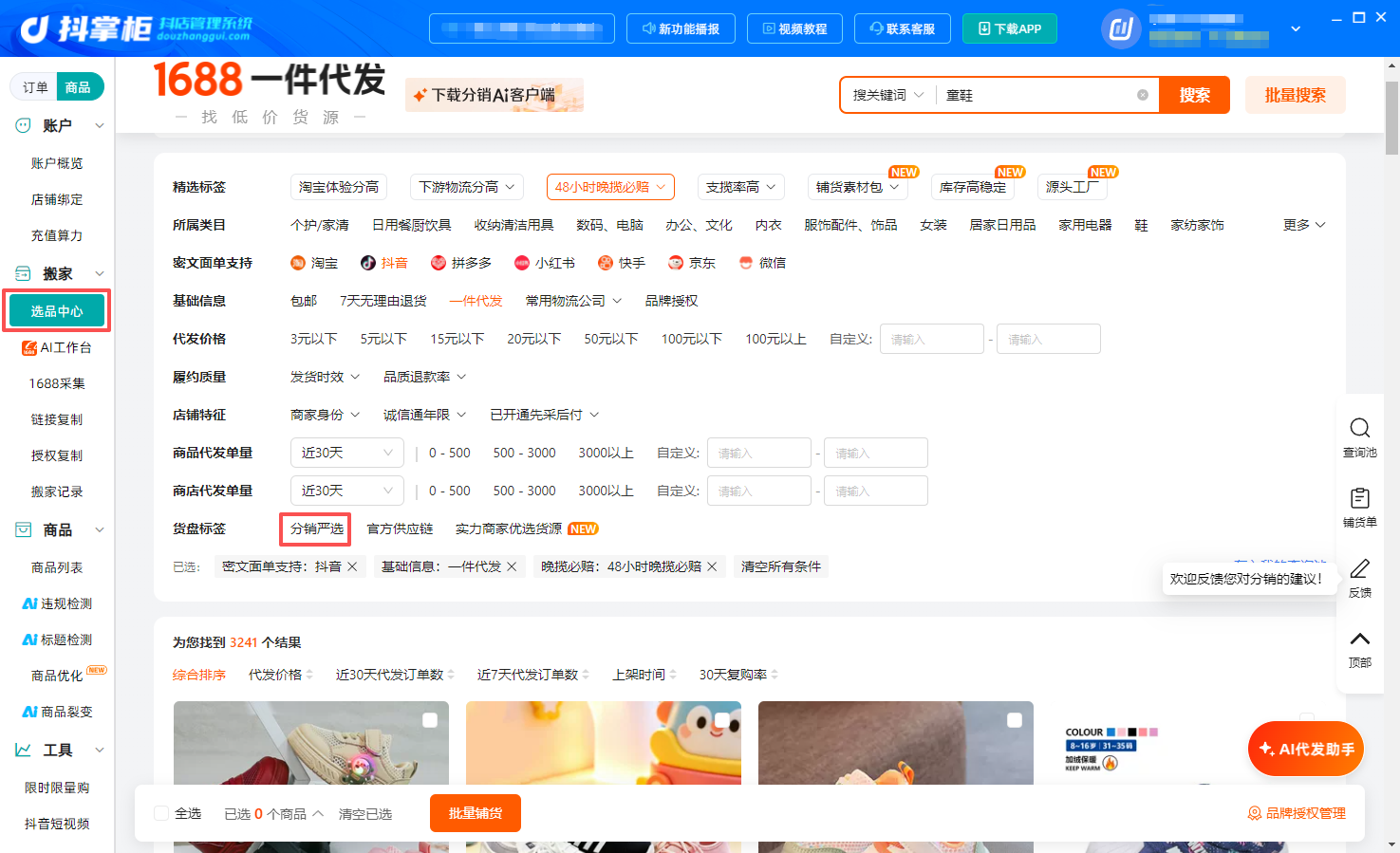Click the 抖掌柜 logo

[x=135, y=28]
